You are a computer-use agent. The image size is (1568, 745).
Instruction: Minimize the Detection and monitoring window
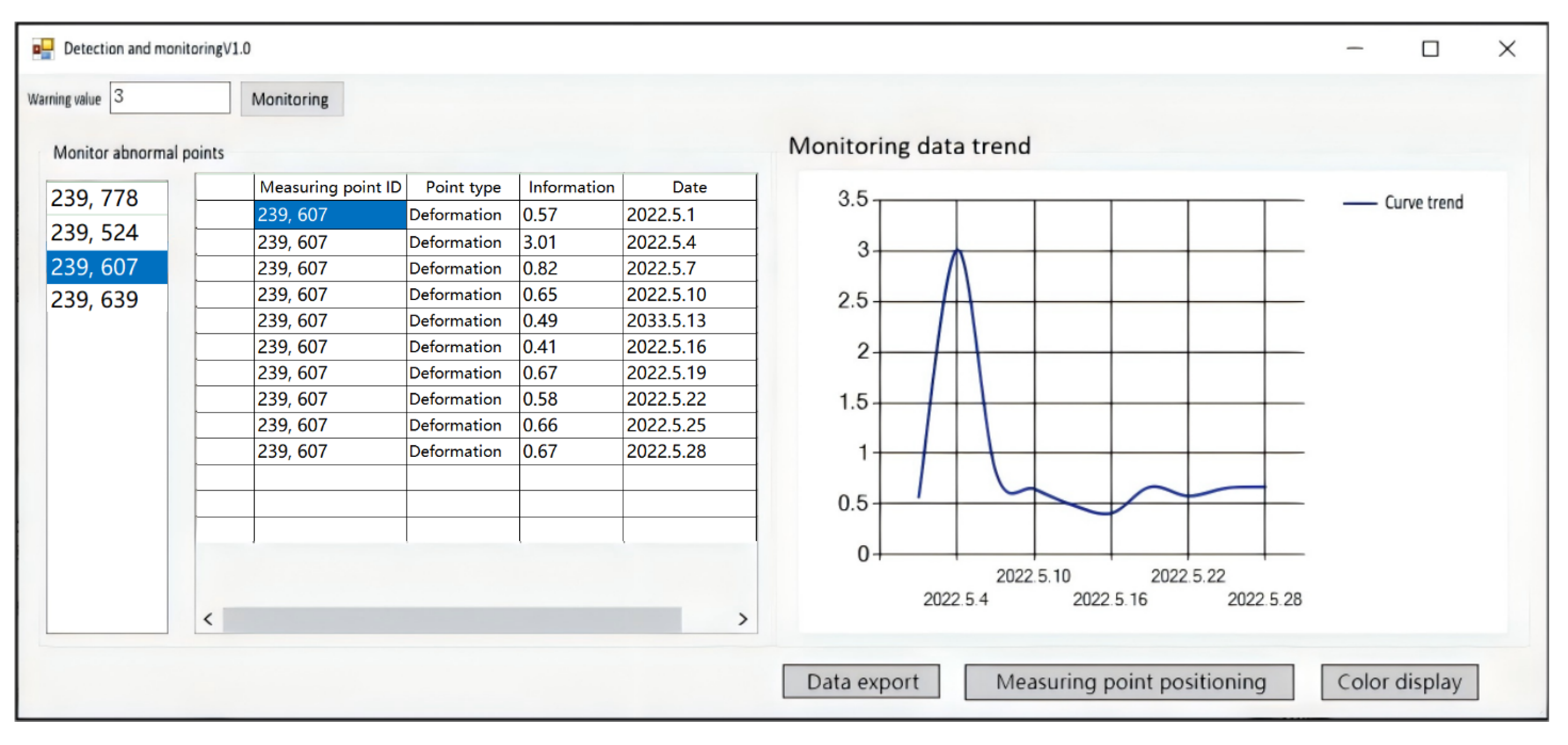pos(1354,48)
